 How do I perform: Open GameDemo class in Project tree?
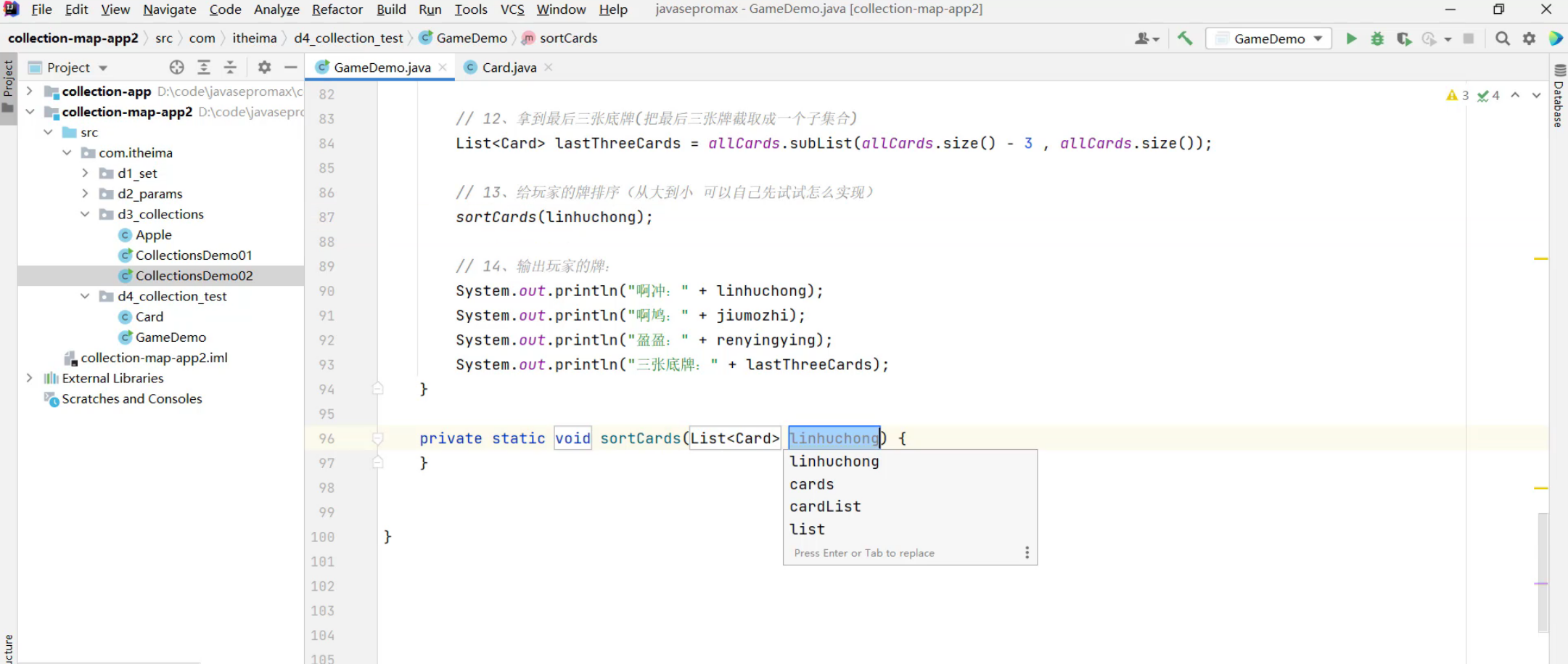[171, 337]
